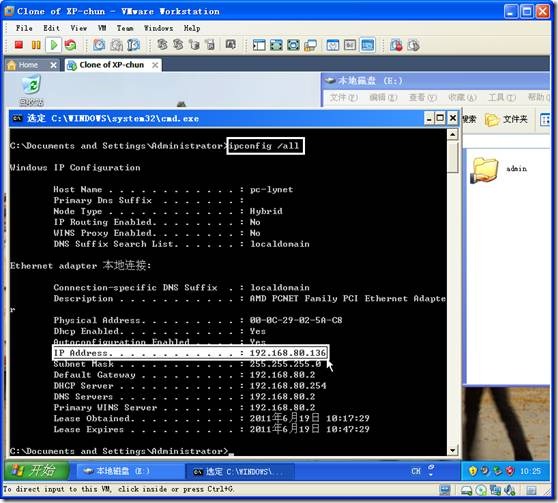
Task: Click the Show sidebar toolbar icon
Action: tap(259, 45)
